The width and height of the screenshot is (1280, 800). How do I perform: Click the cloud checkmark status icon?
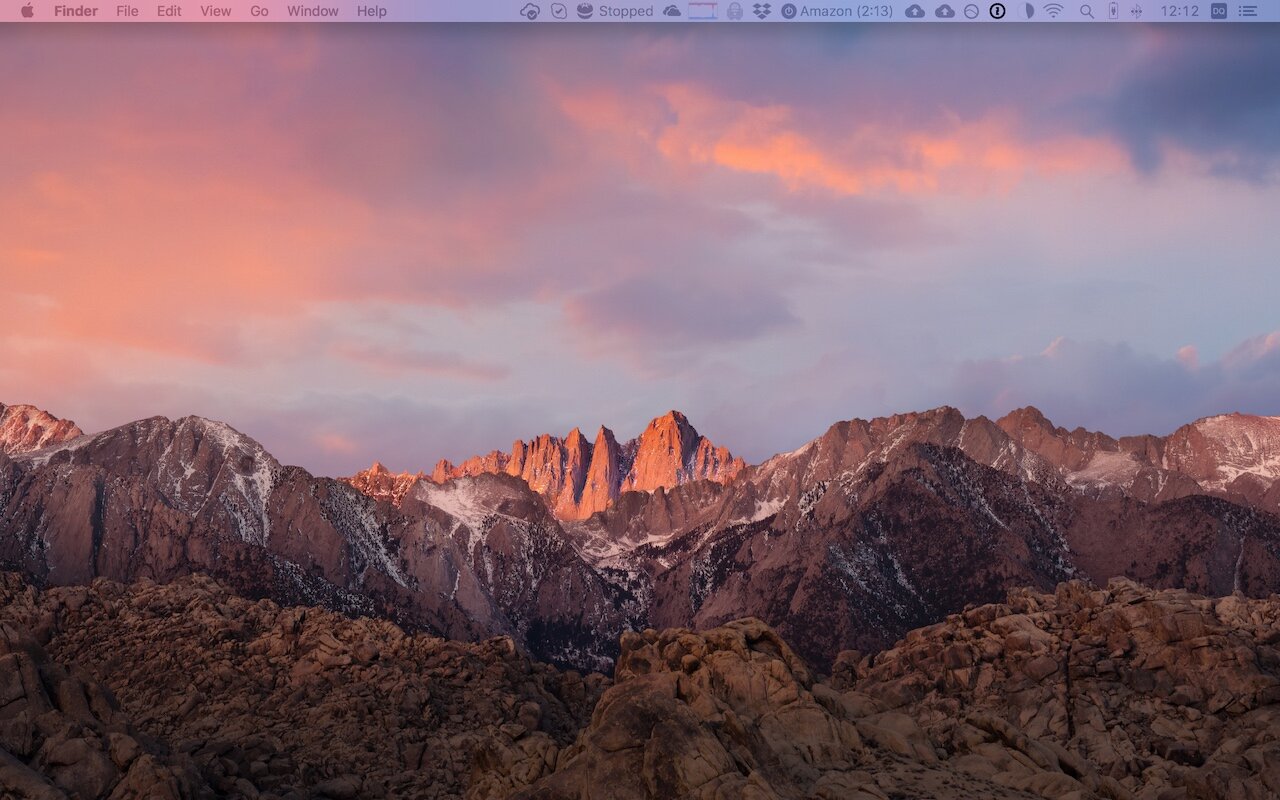click(x=530, y=11)
